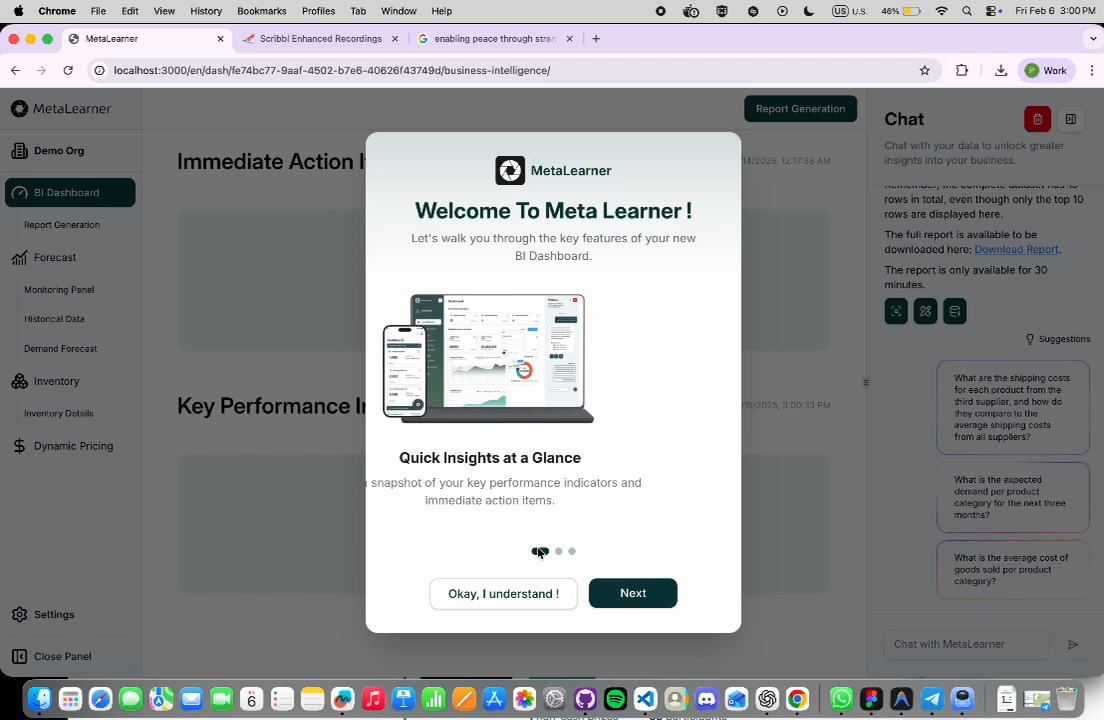Image resolution: width=1104 pixels, height=720 pixels.
Task: Select the BI Dashboard icon in sidebar
Action: point(21,193)
